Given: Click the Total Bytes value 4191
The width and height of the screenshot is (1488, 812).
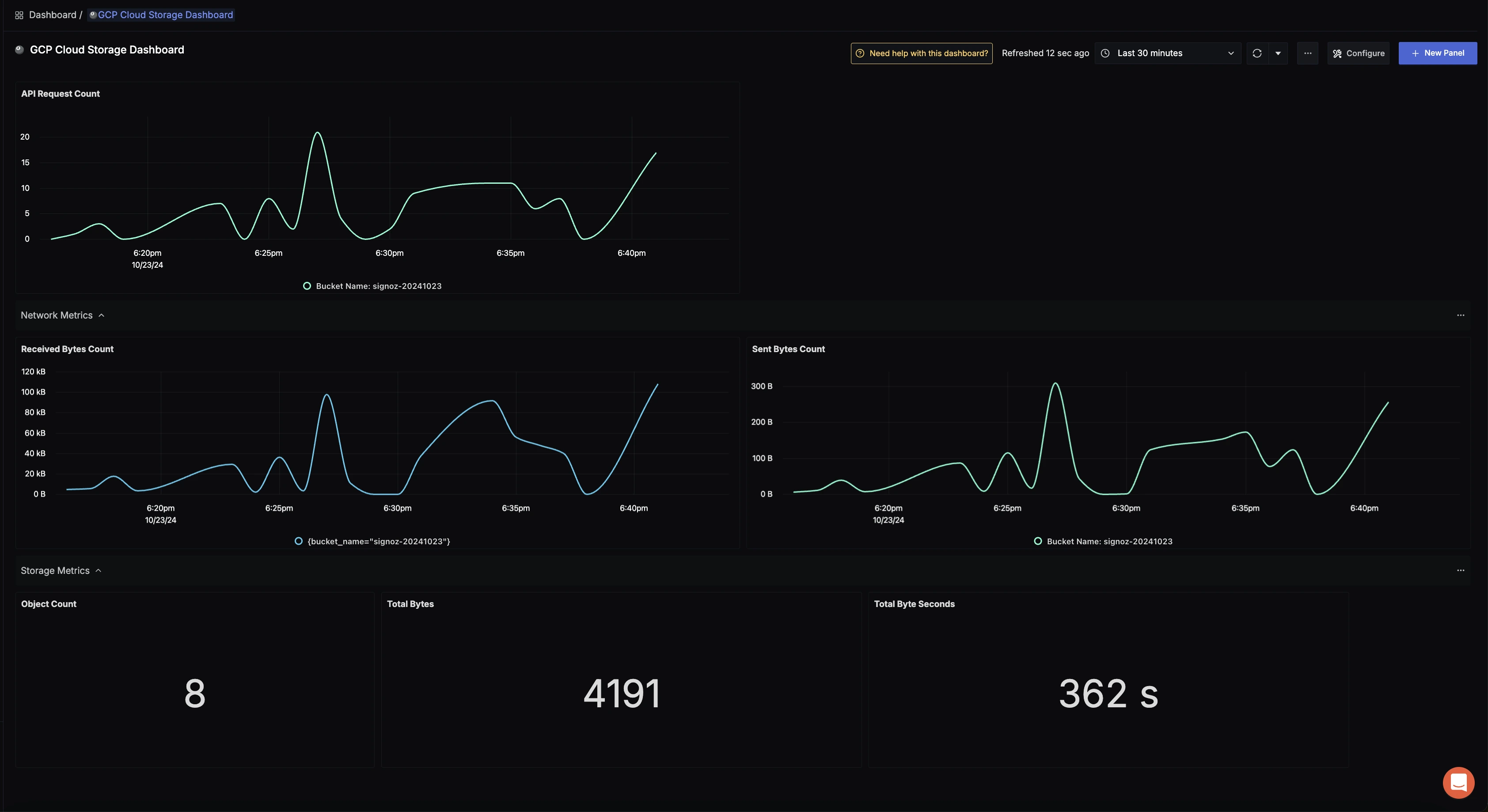Looking at the screenshot, I should [x=622, y=694].
